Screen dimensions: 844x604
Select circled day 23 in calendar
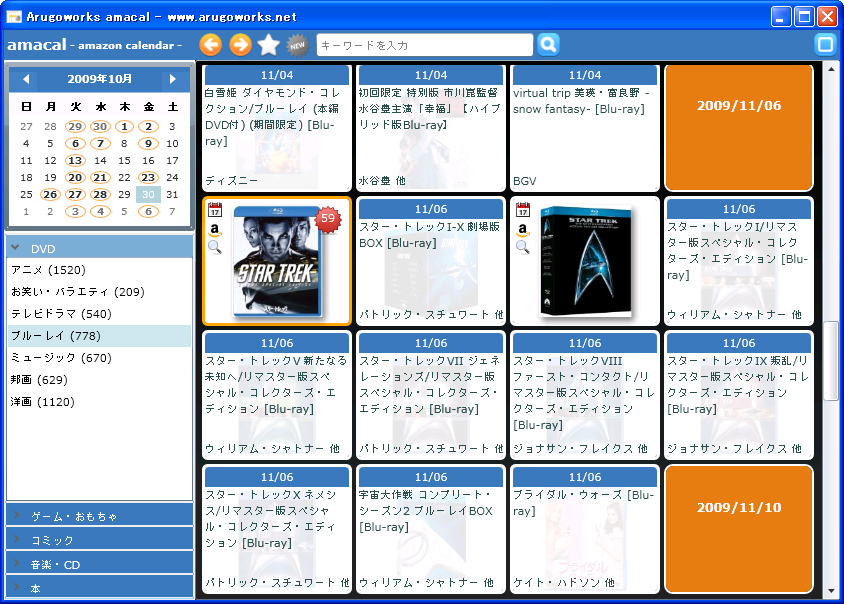click(148, 178)
